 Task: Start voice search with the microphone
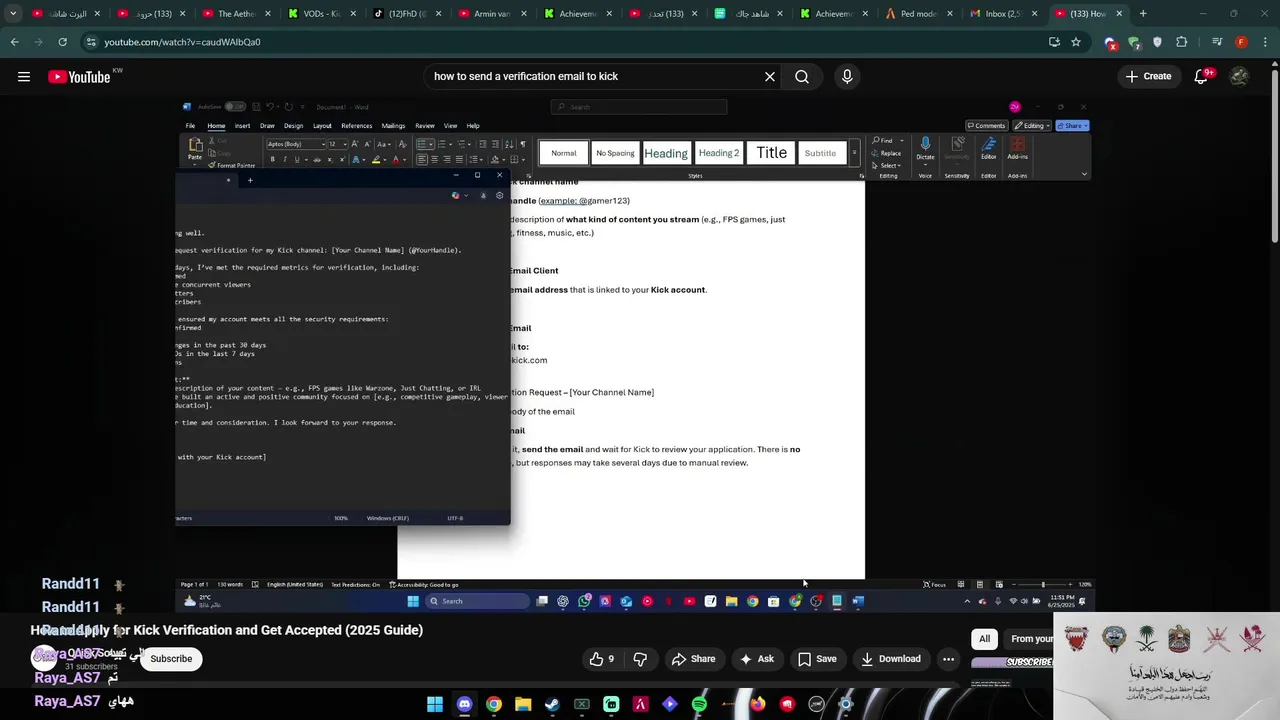click(847, 76)
